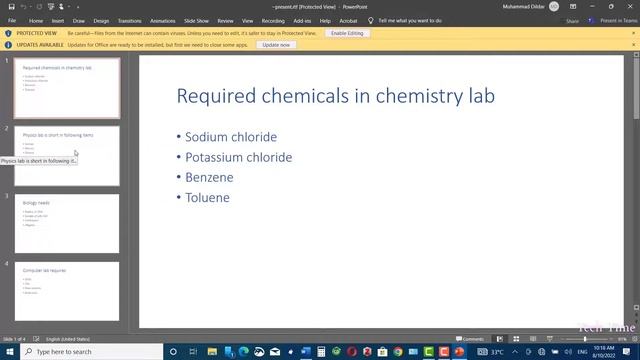Open Ribbon Display Options icon
This screenshot has width=640, height=360.
[x=573, y=7]
